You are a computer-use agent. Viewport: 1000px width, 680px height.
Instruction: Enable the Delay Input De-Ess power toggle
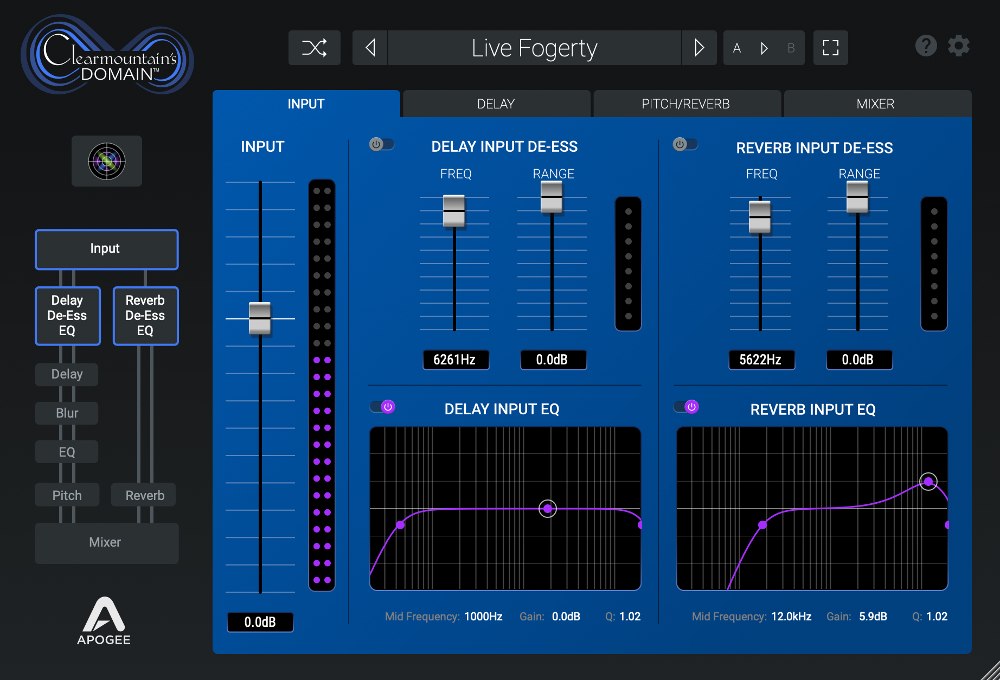pyautogui.click(x=381, y=143)
